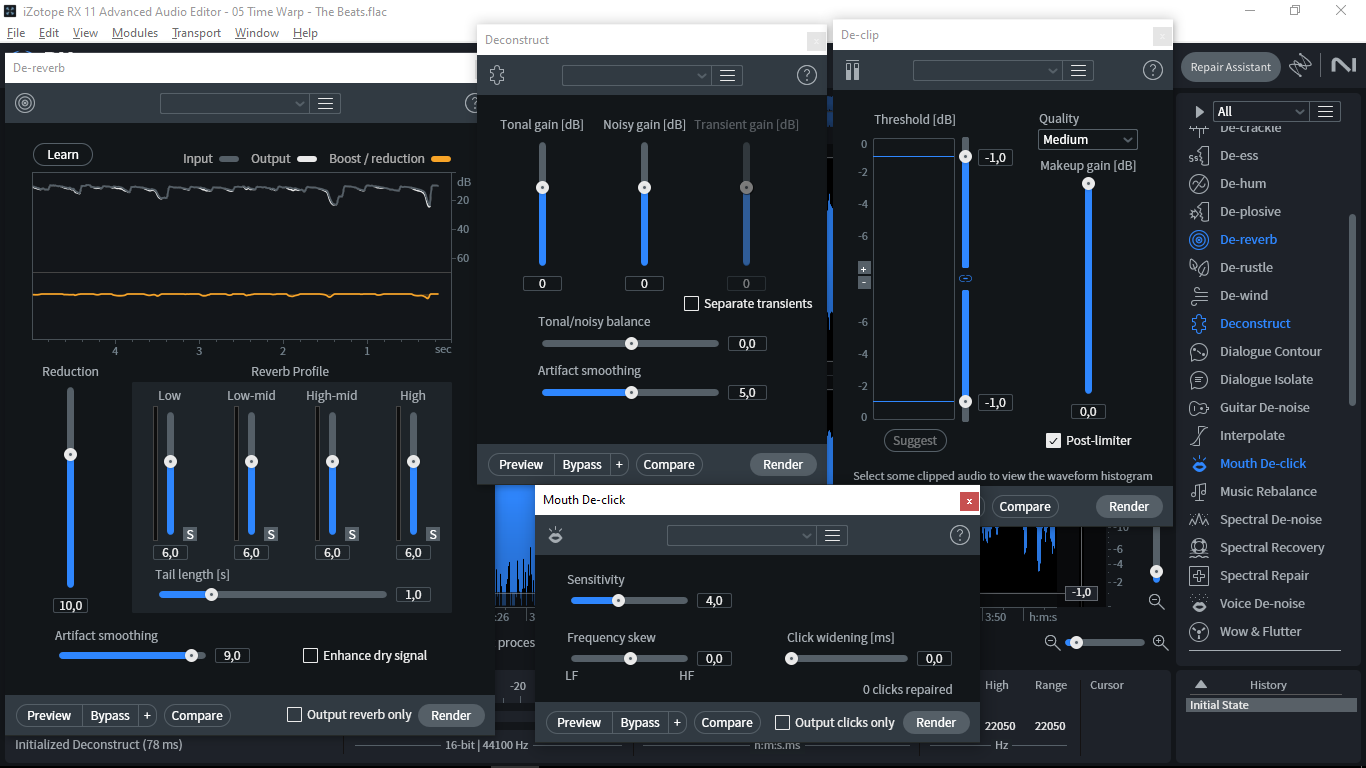Screen dimensions: 1366x768
Task: Open Spectral Repair module icon
Action: 1199,576
